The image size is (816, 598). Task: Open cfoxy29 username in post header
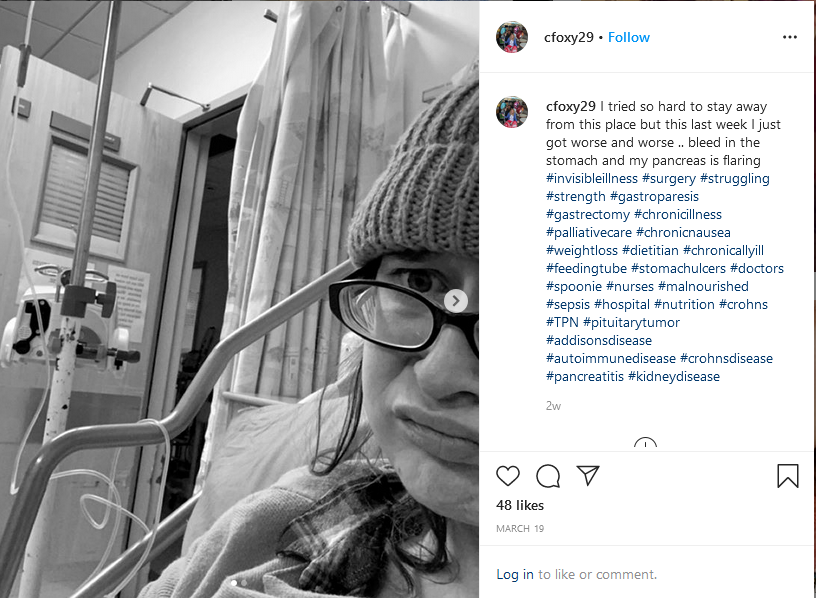[x=568, y=37]
